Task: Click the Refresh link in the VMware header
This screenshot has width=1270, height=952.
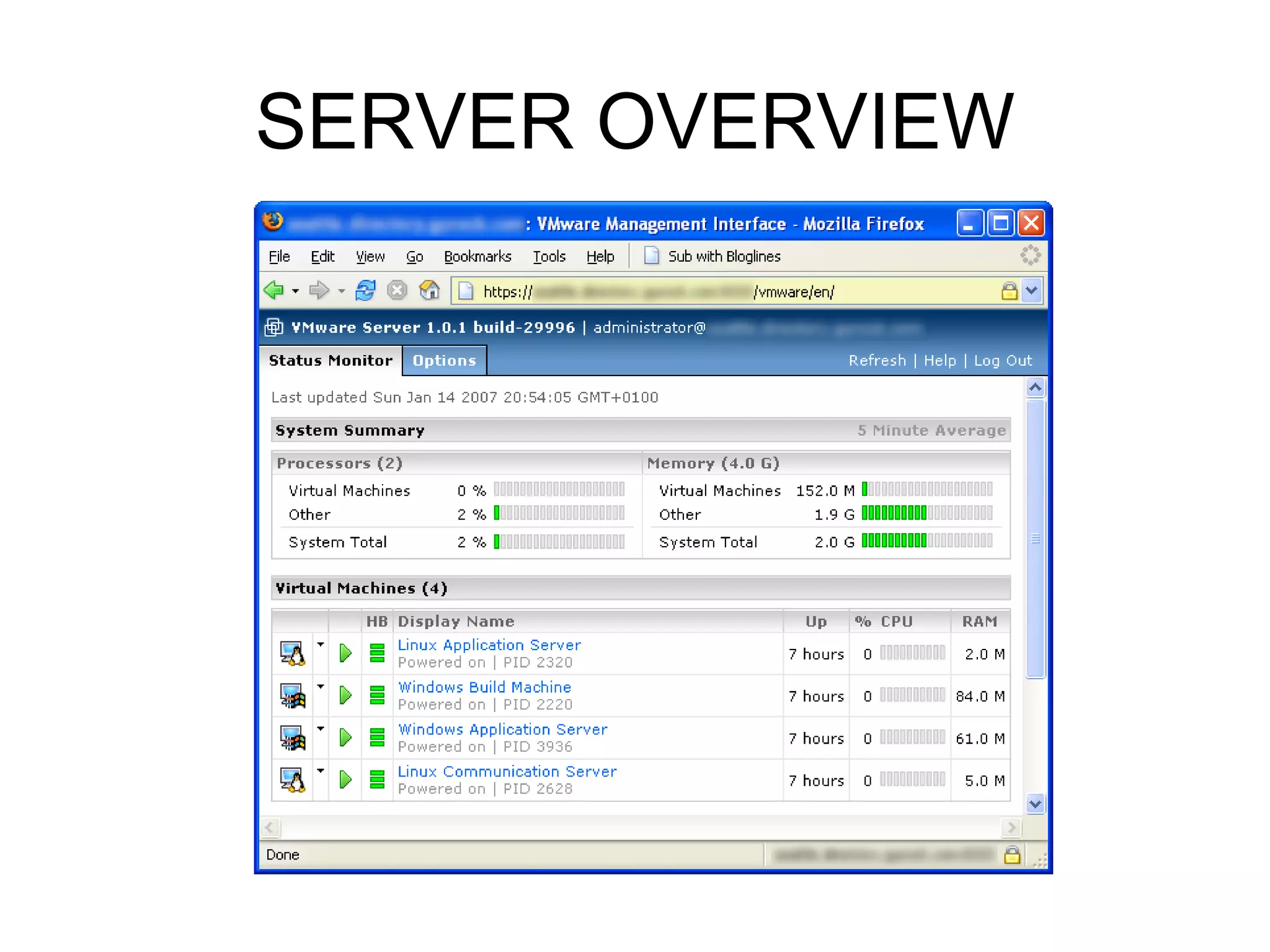Action: point(877,361)
